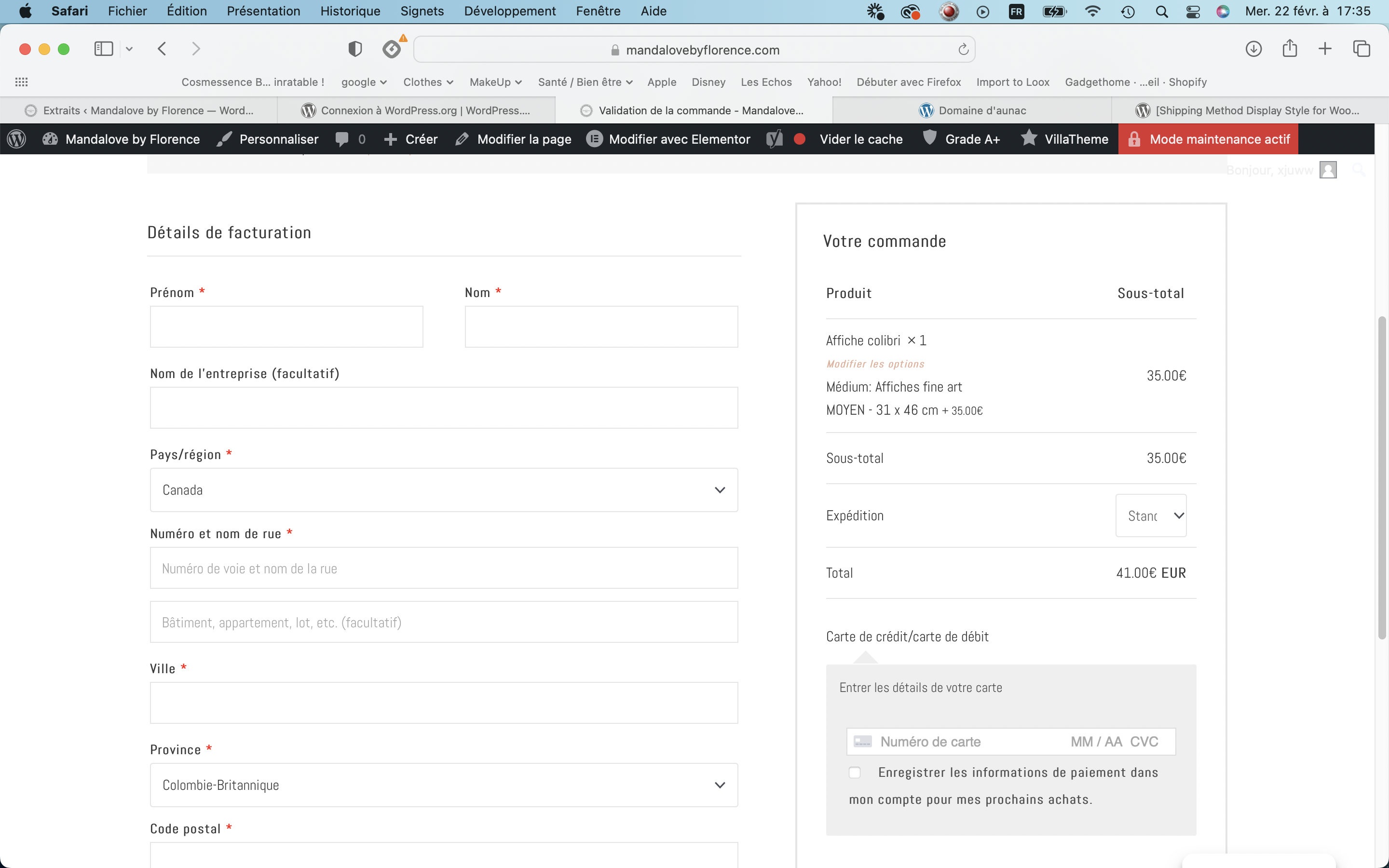The width and height of the screenshot is (1389, 868).
Task: Expand the Province Colombie-Britannique dropdown
Action: pyautogui.click(x=443, y=785)
